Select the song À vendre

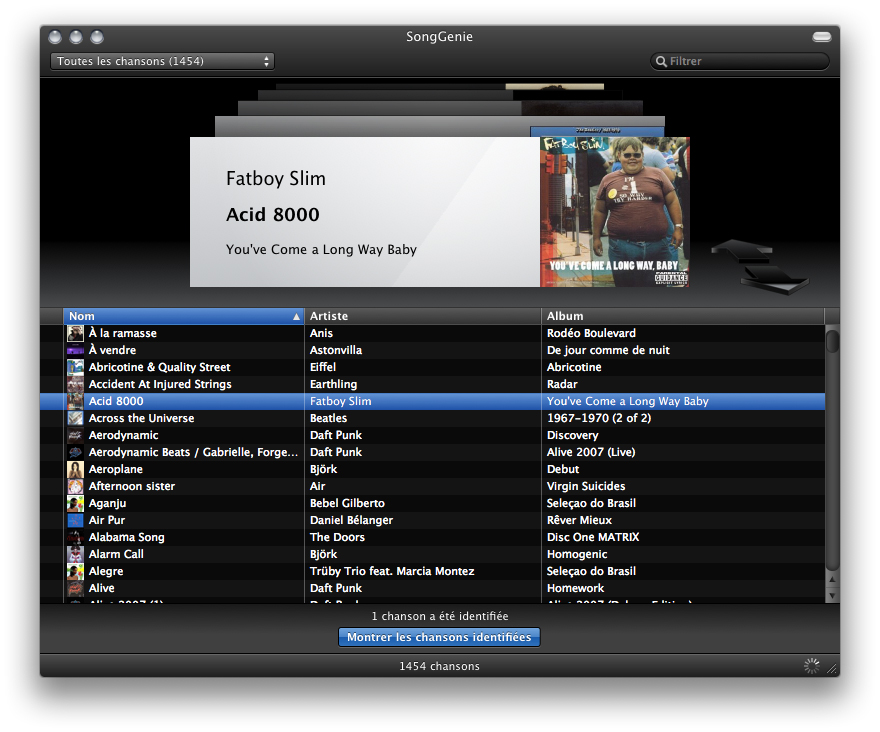(112, 350)
